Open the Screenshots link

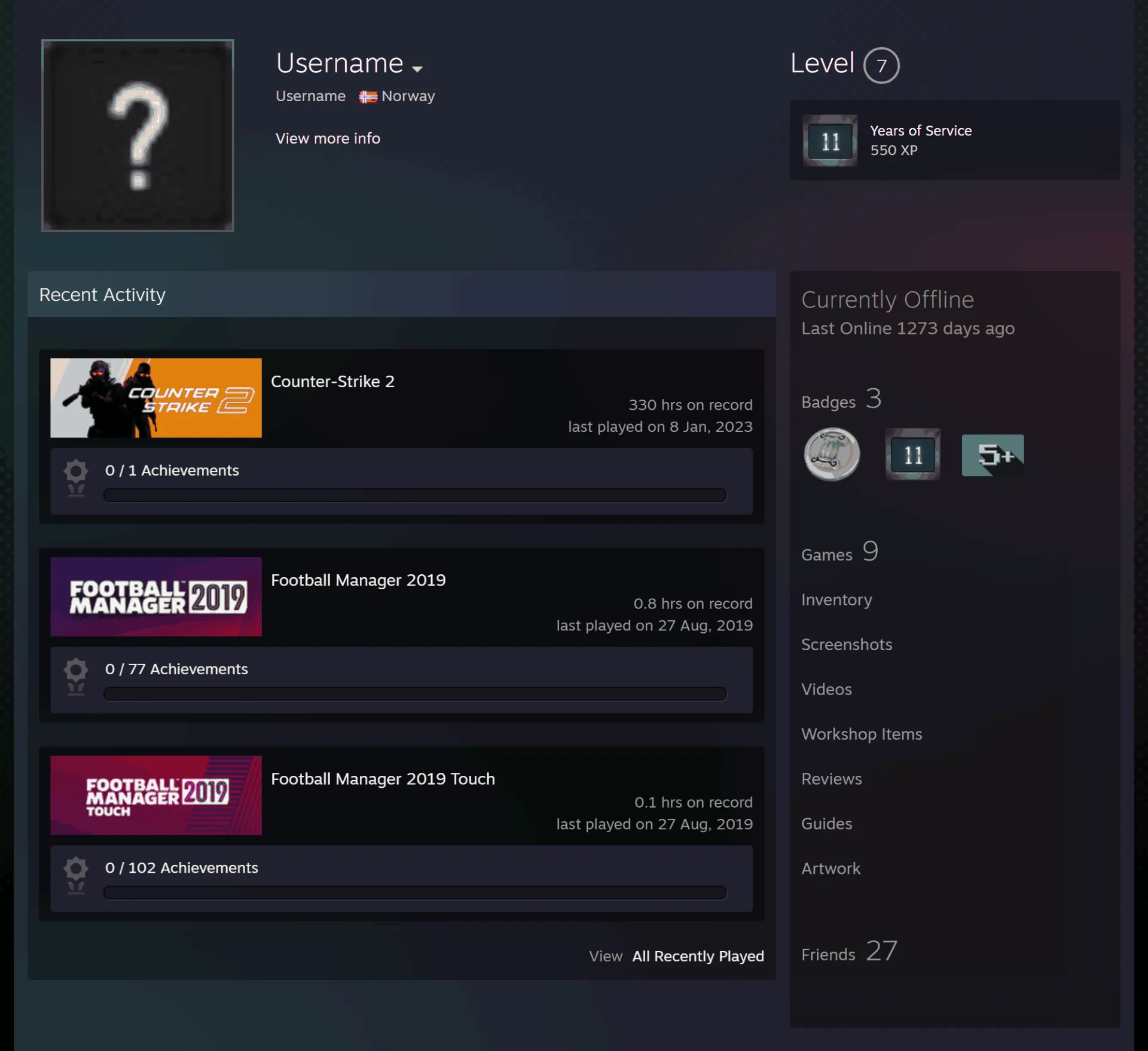(847, 644)
